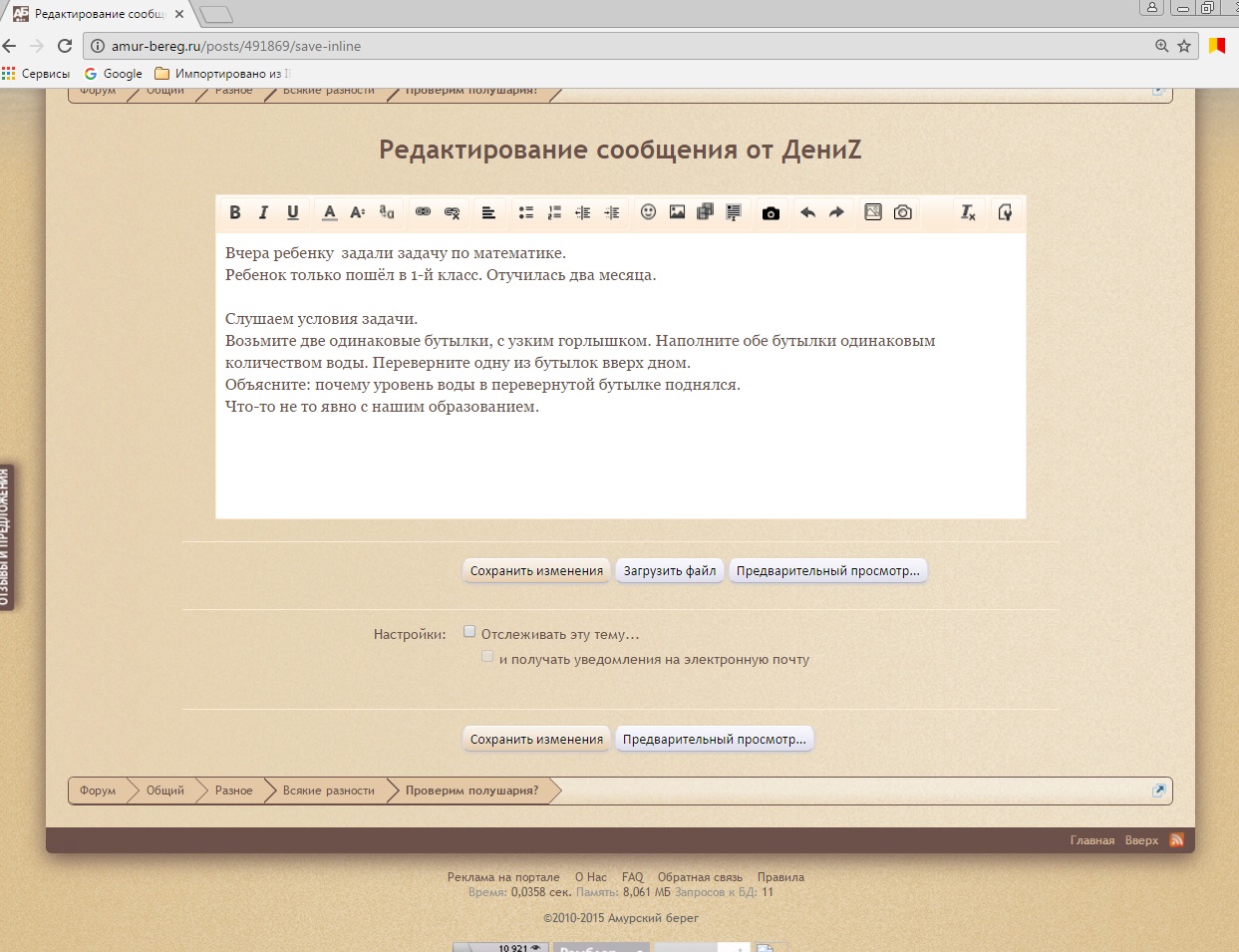Open a new browser tab
The image size is (1239, 952).
coord(216,14)
